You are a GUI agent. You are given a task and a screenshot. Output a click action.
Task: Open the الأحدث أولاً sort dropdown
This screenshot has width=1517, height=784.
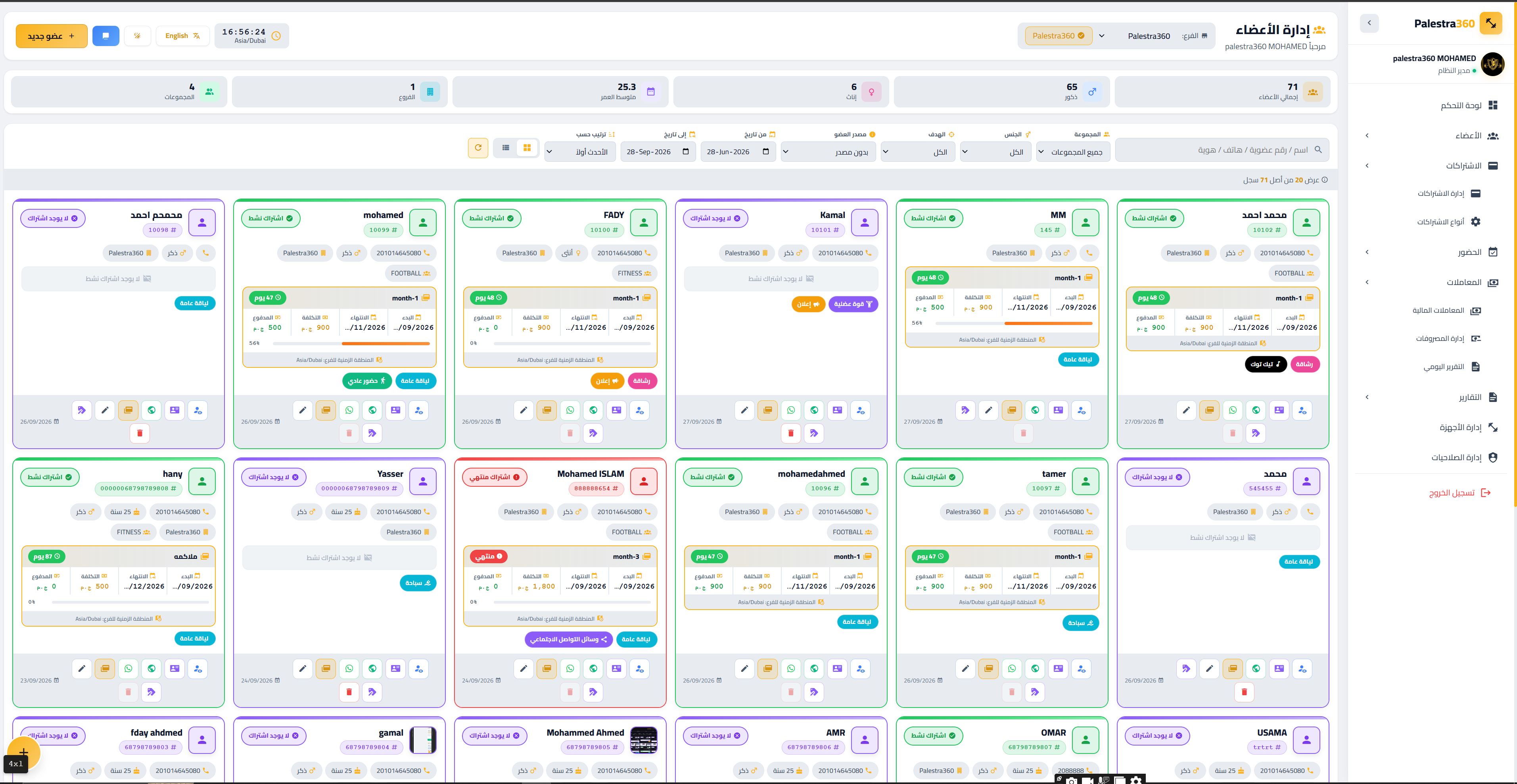(580, 152)
